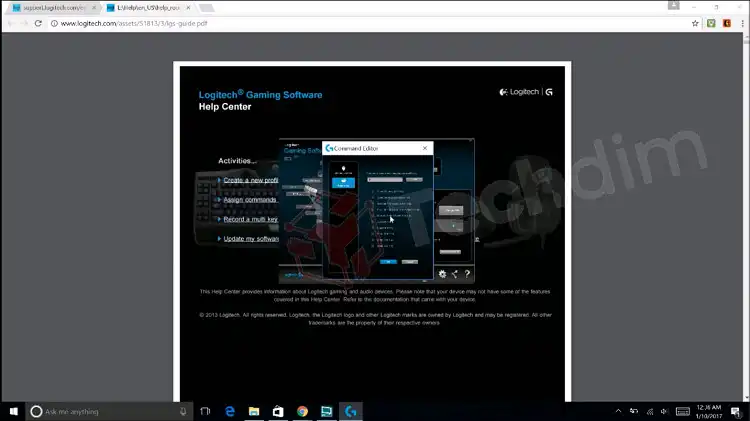Click the name input field in Command Editor
The height and width of the screenshot is (421, 750).
coord(385,179)
